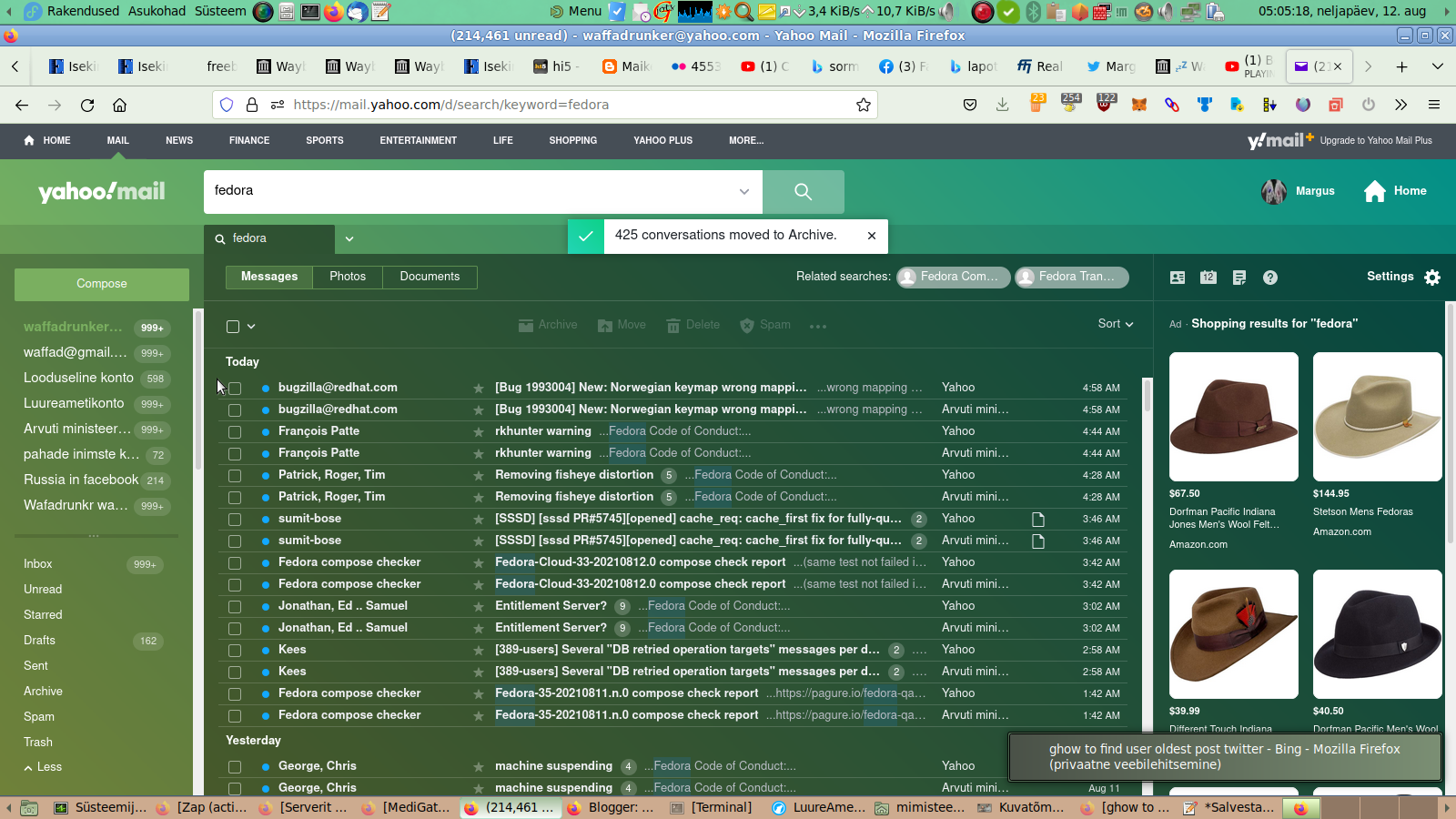Open the Calendar icon in right panel

pos(1208,278)
